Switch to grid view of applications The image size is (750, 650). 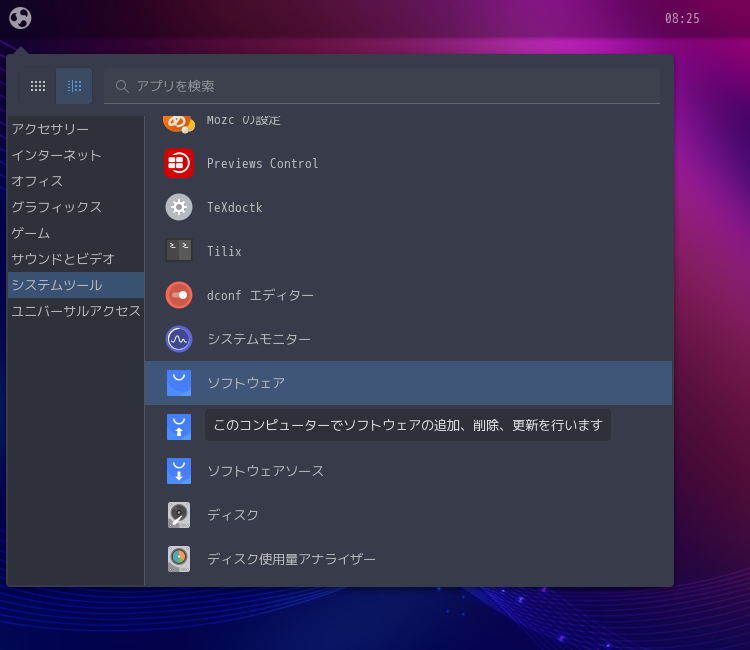38,86
